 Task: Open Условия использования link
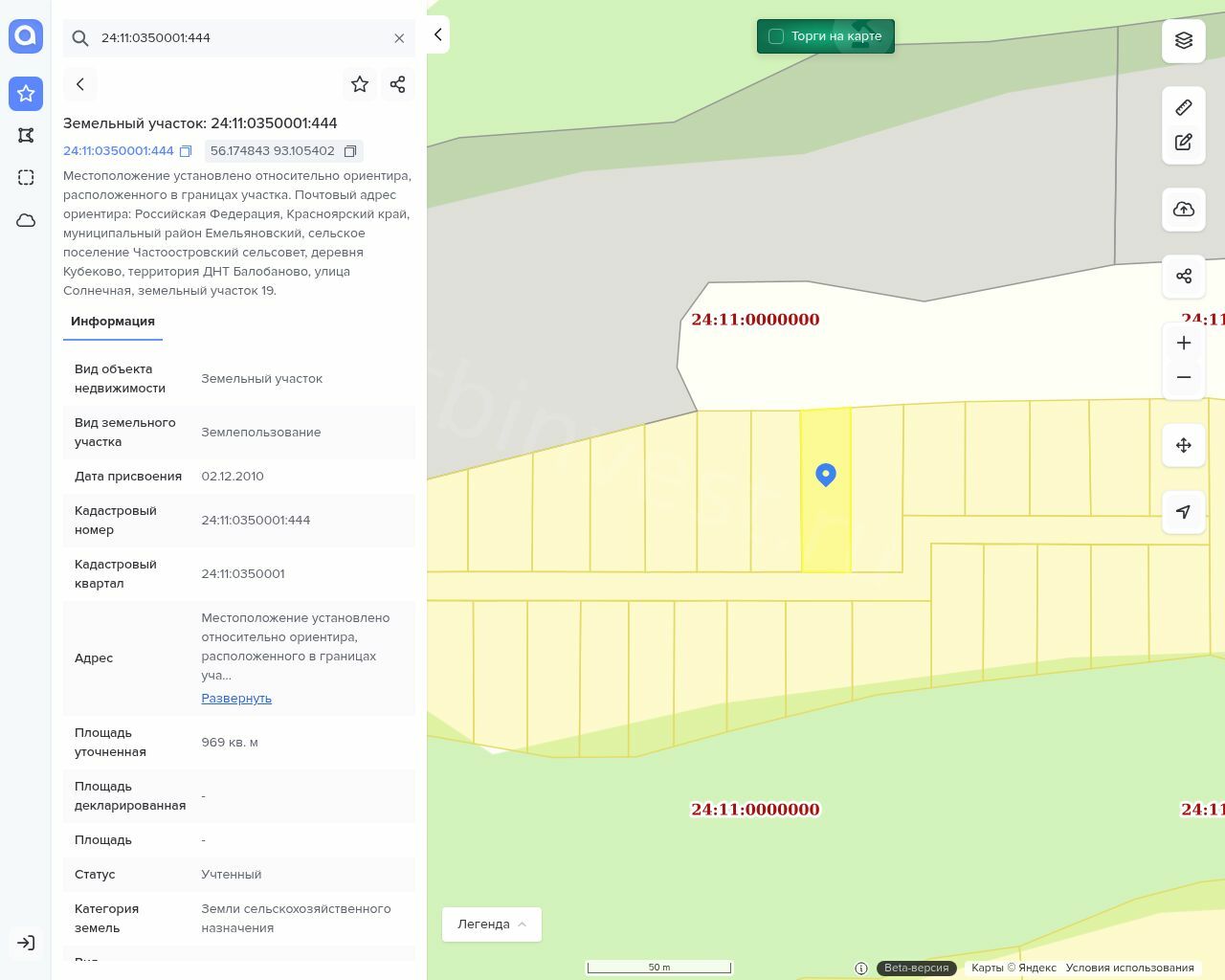click(1129, 968)
